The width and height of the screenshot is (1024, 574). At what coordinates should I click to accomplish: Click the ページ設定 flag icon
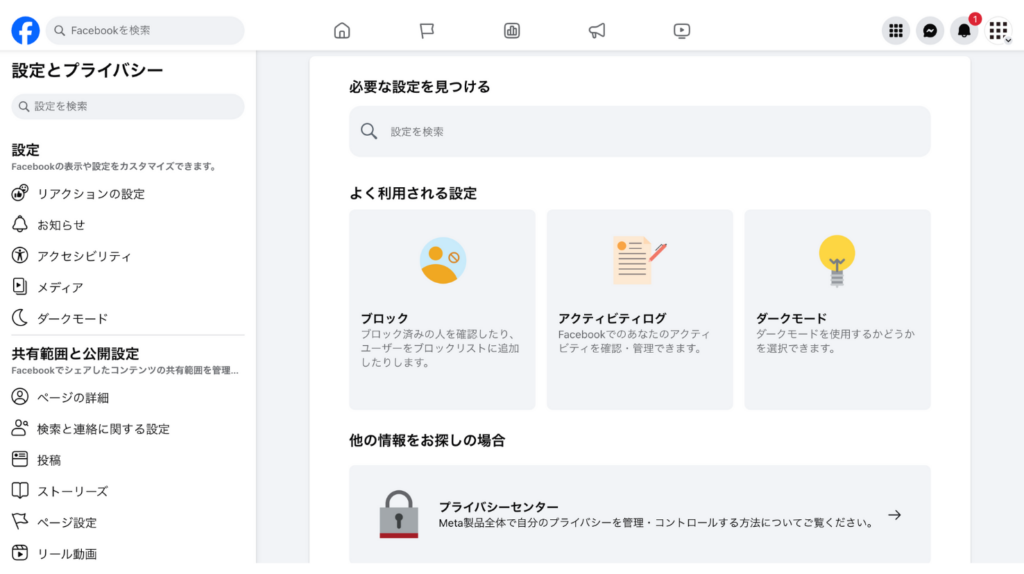click(20, 521)
